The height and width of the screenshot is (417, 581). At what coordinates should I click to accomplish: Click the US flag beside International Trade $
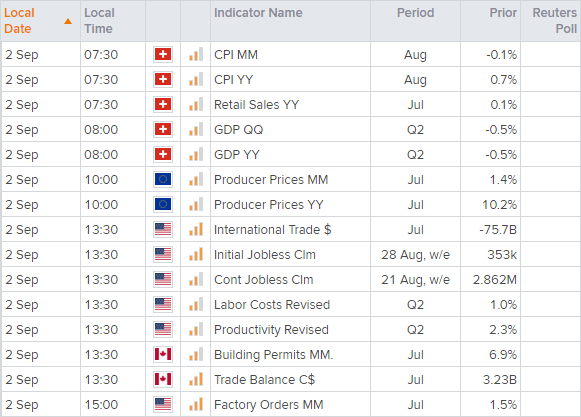[163, 229]
